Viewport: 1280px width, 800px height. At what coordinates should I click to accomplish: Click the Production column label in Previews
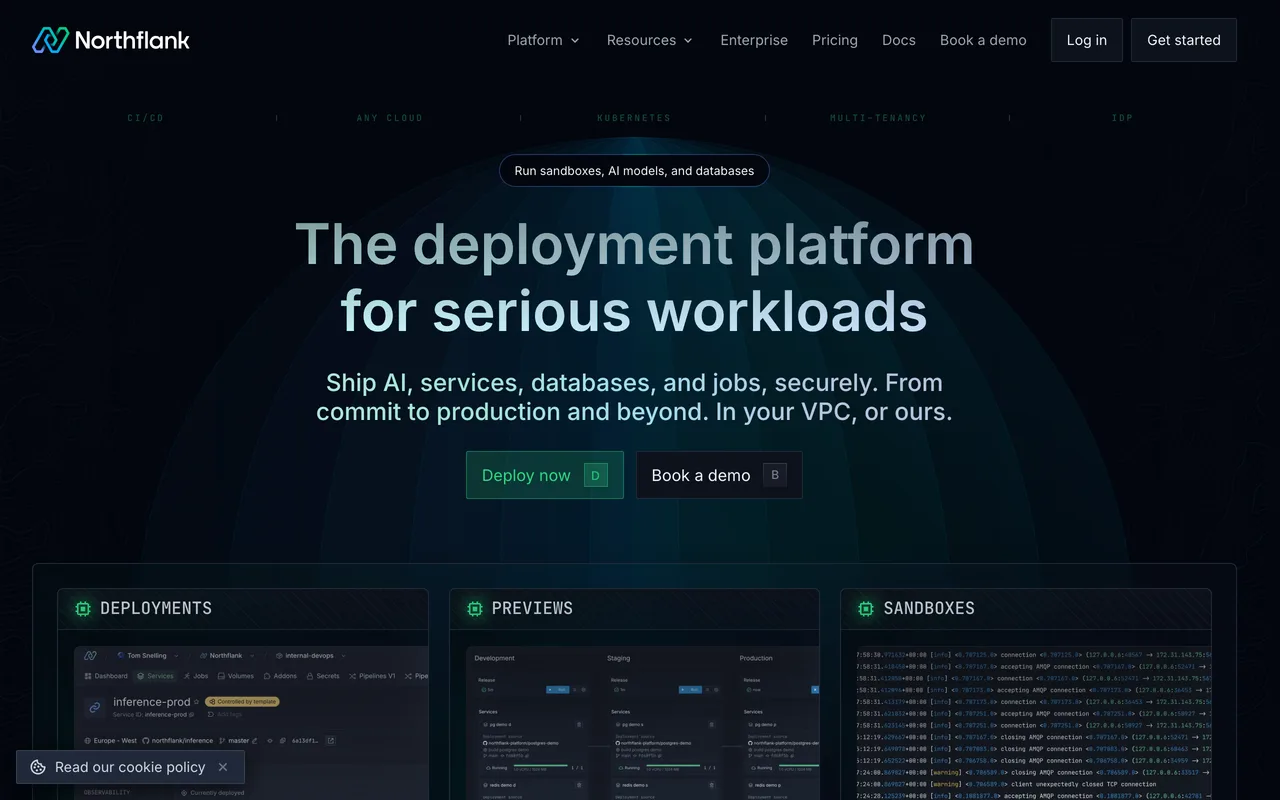756,658
